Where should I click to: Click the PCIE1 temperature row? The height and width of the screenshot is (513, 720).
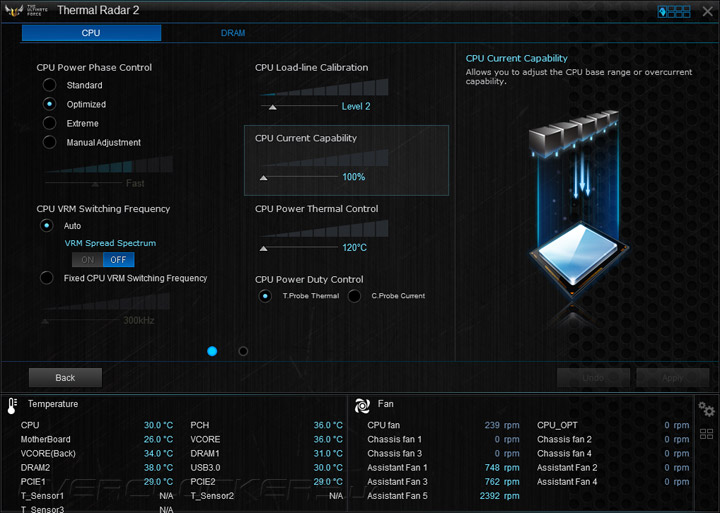coord(97,482)
